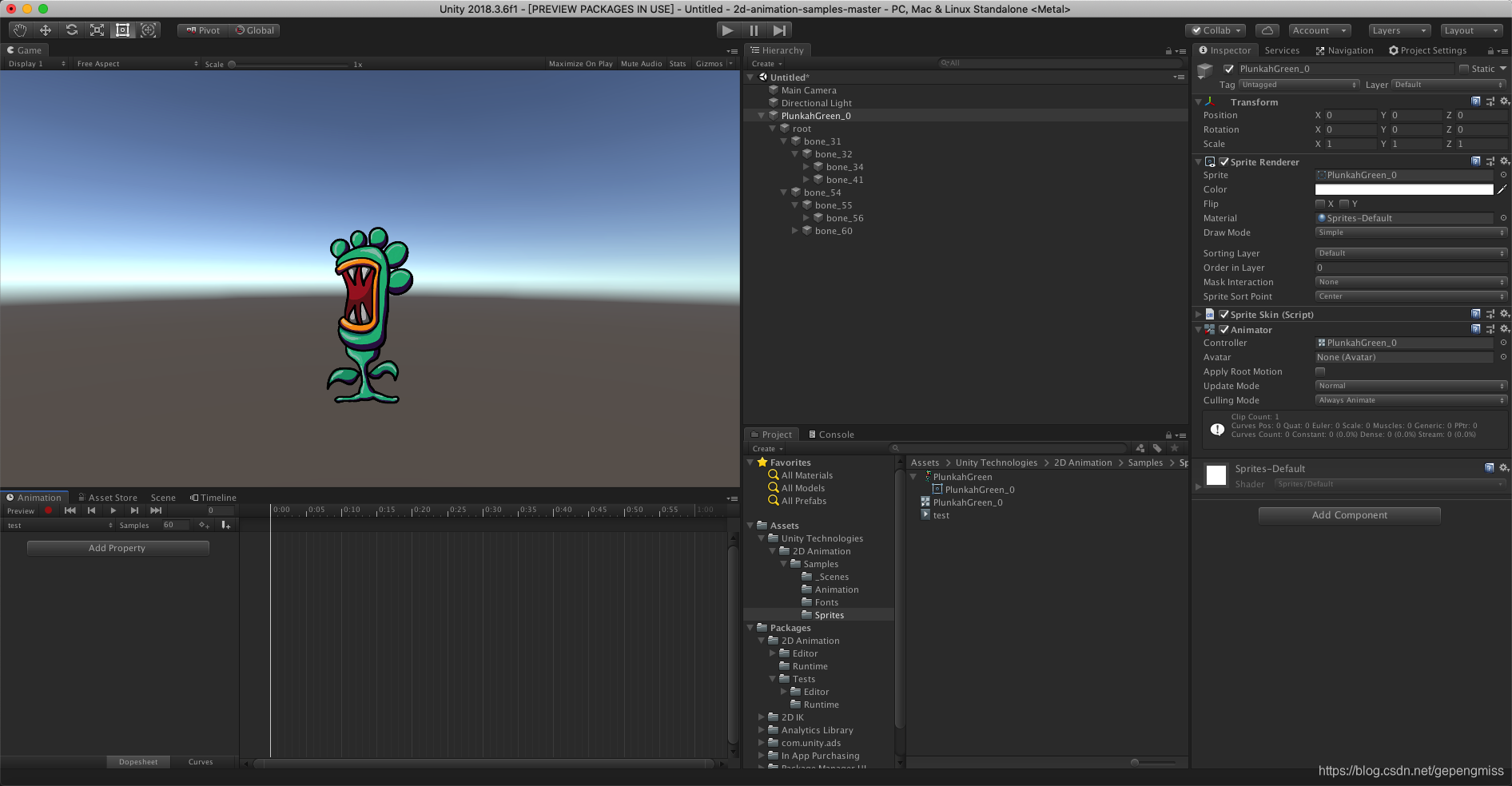Select the combined Transform tool
This screenshot has width=1512, height=786.
pos(149,30)
